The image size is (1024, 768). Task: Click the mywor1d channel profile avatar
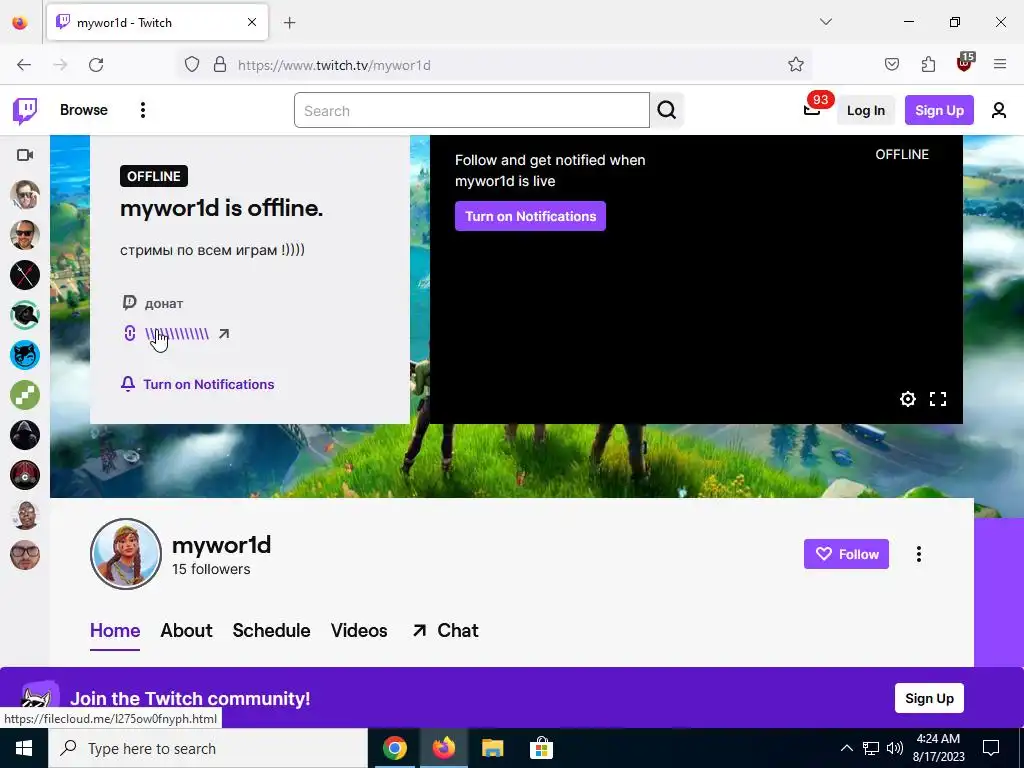[125, 554]
